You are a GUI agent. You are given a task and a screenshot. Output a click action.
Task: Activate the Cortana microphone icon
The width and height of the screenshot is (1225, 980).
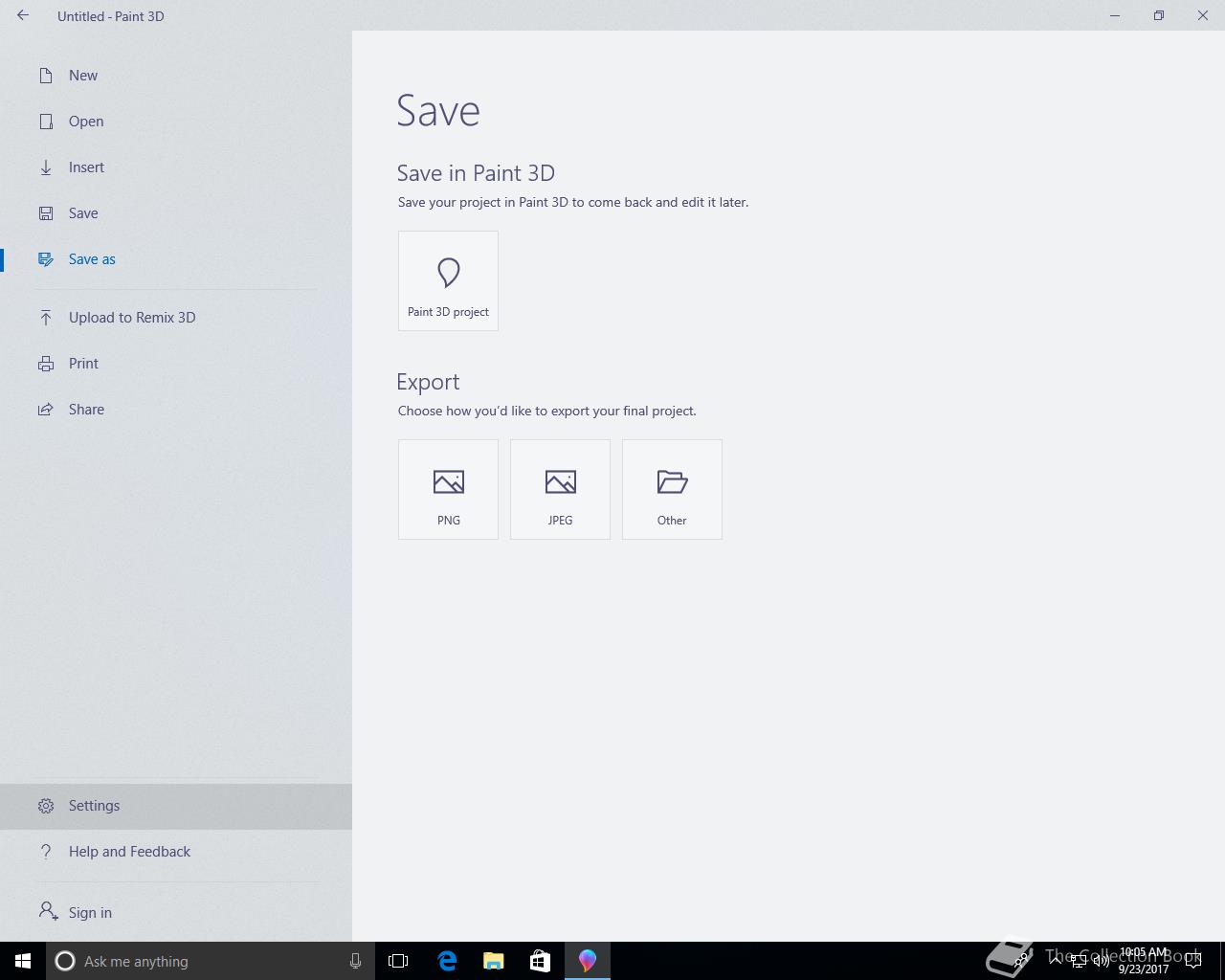pyautogui.click(x=355, y=961)
